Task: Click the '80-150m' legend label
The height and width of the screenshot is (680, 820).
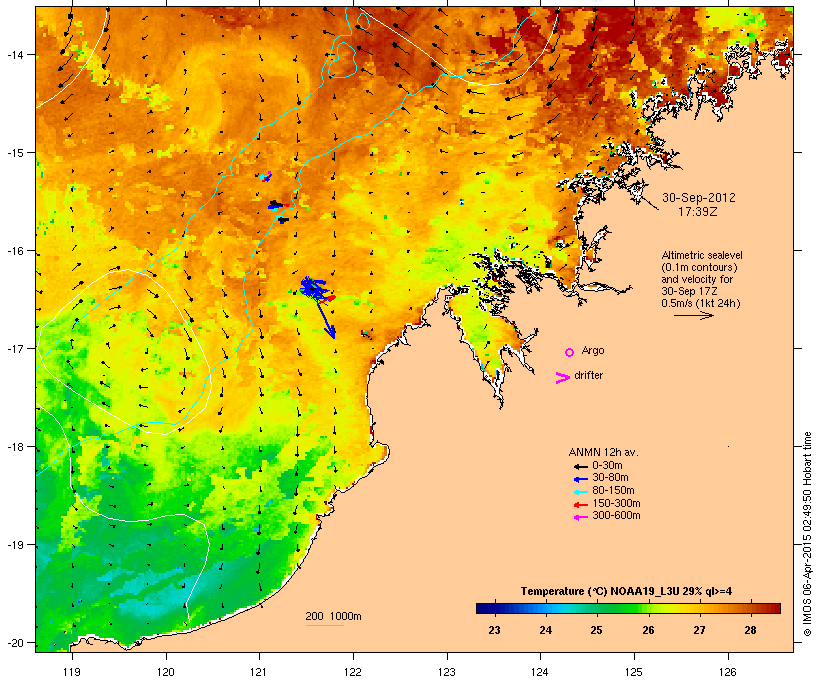Action: point(613,491)
